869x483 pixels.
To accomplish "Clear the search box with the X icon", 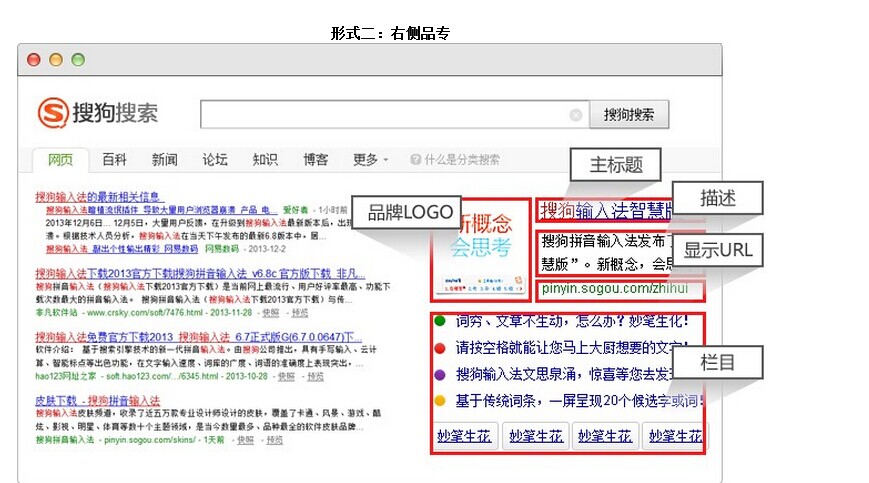I will (x=576, y=115).
